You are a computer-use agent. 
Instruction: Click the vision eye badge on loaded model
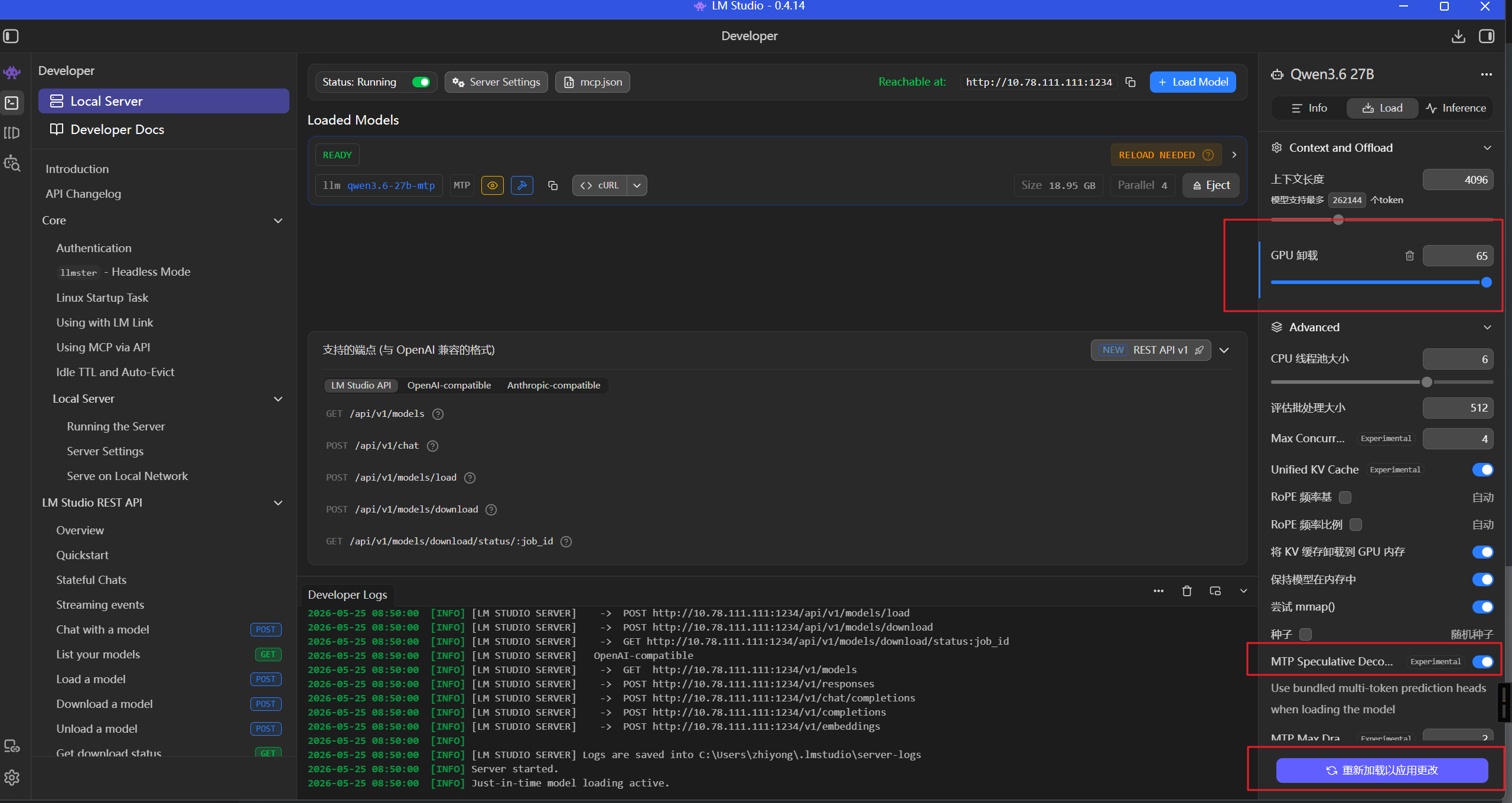tap(493, 185)
